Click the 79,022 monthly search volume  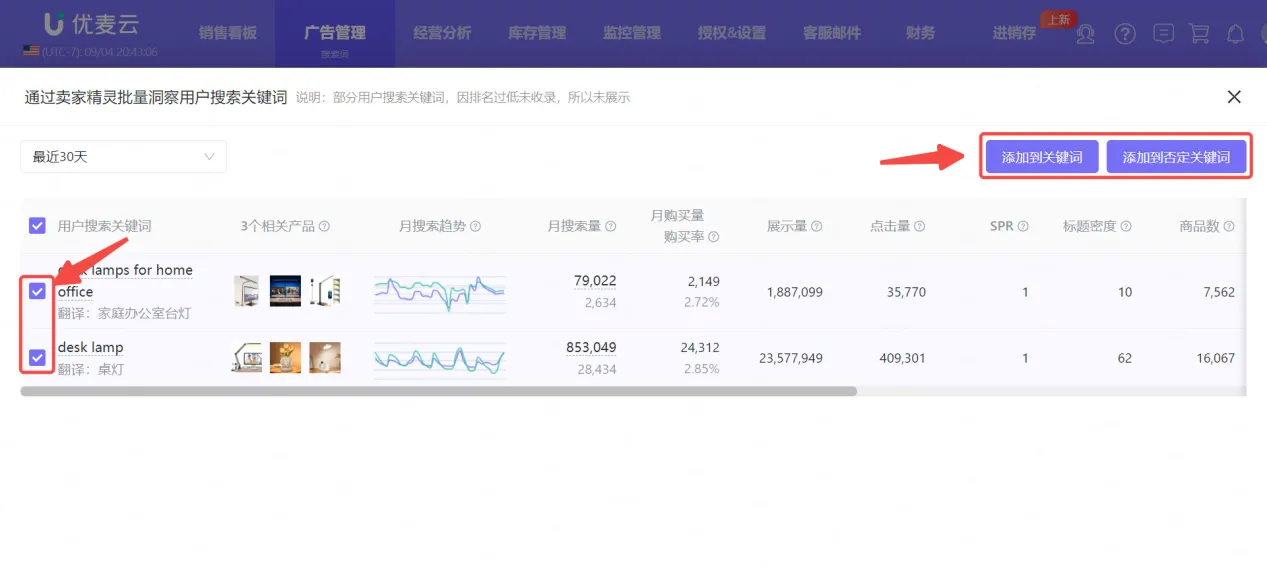595,281
